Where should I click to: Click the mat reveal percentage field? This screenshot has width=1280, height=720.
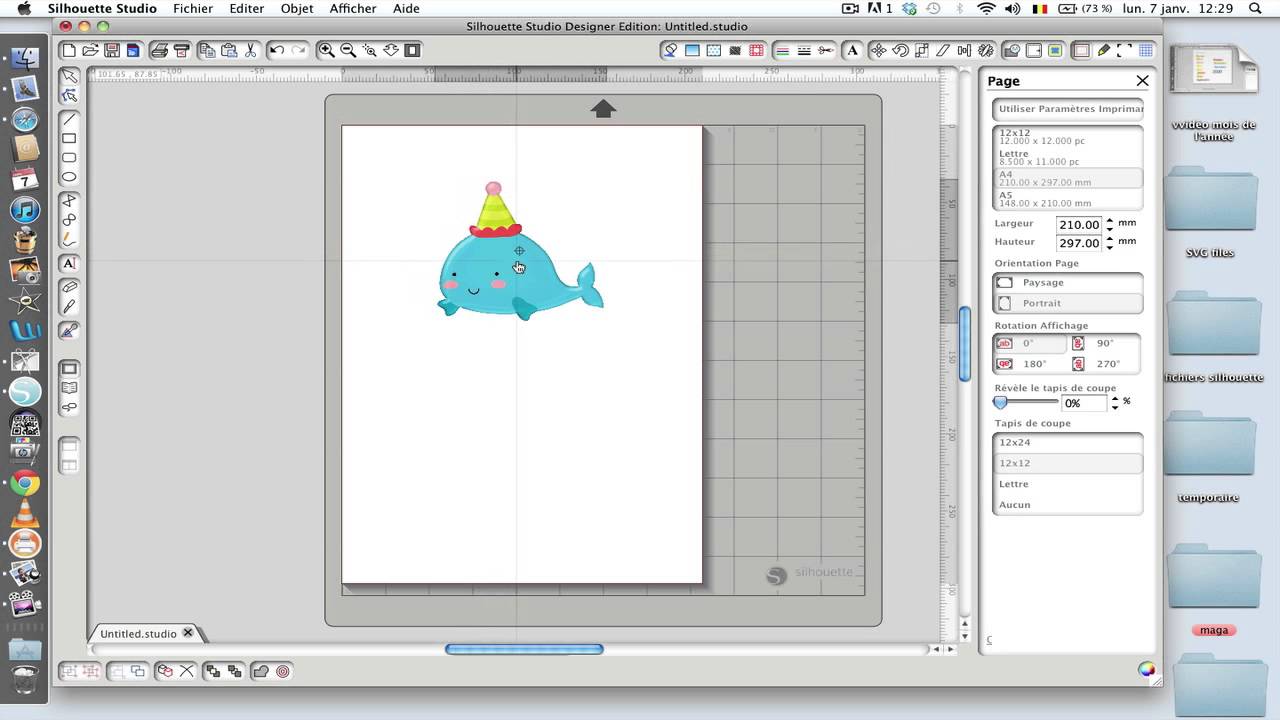[x=1084, y=403]
